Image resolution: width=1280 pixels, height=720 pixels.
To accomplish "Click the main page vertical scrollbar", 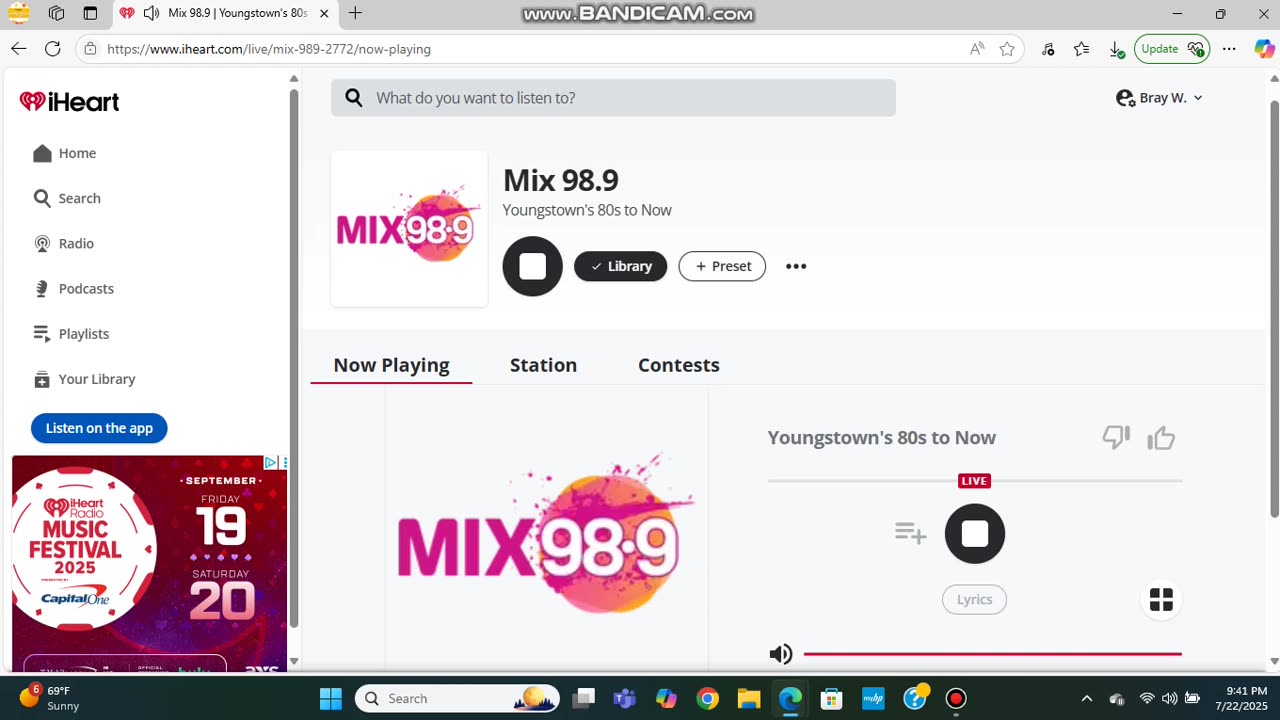I will click(x=1274, y=308).
